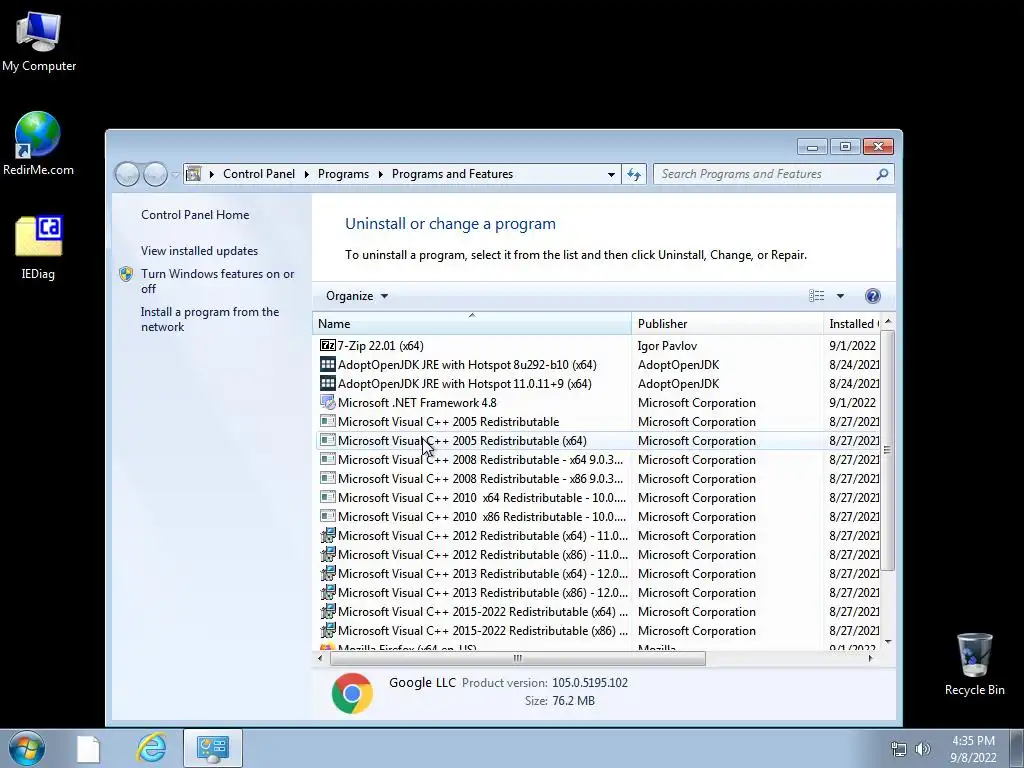Click icon of Visual C++ 2012 (x64) row

click(x=327, y=536)
